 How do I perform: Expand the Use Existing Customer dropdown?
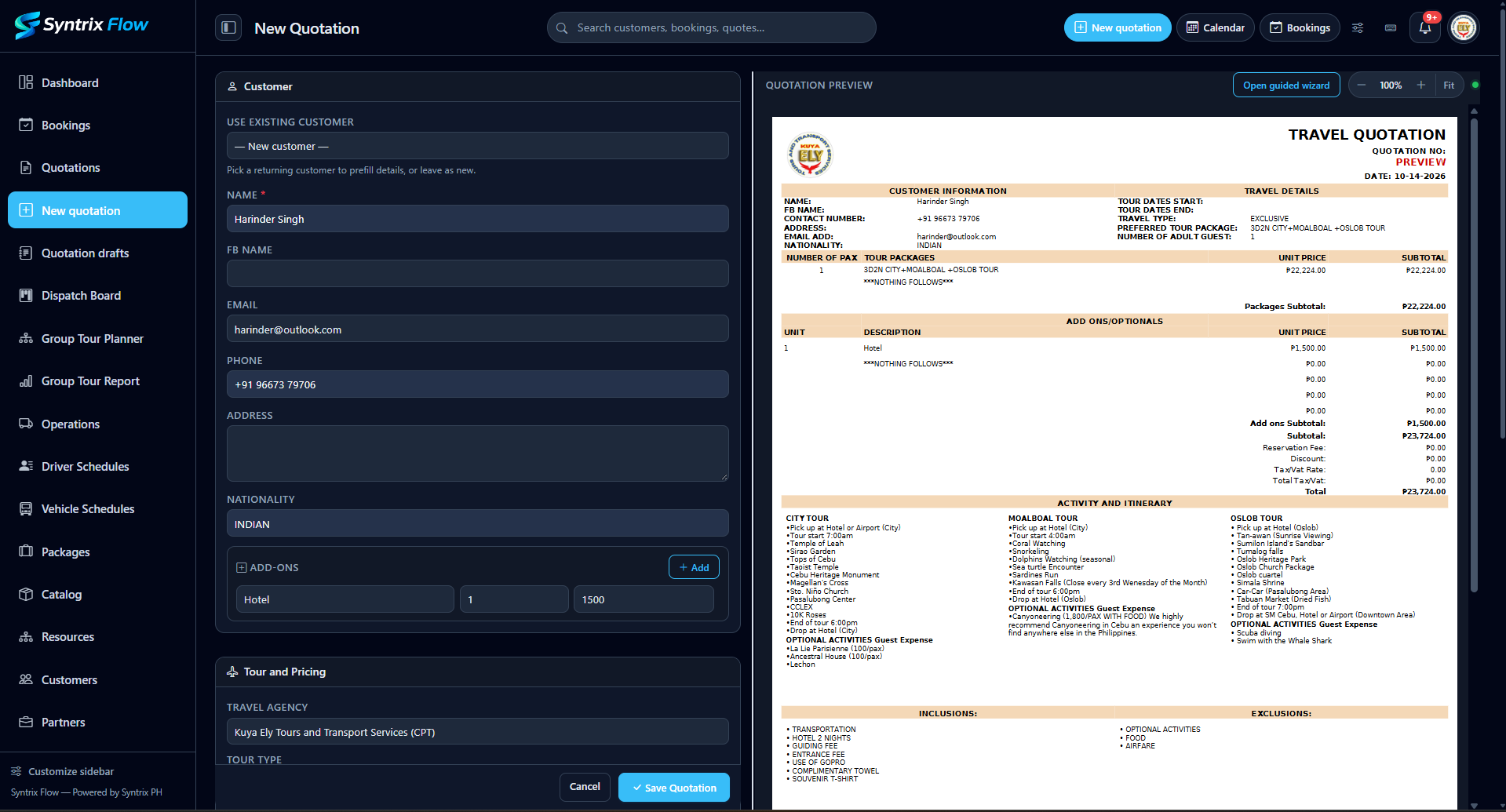[477, 146]
